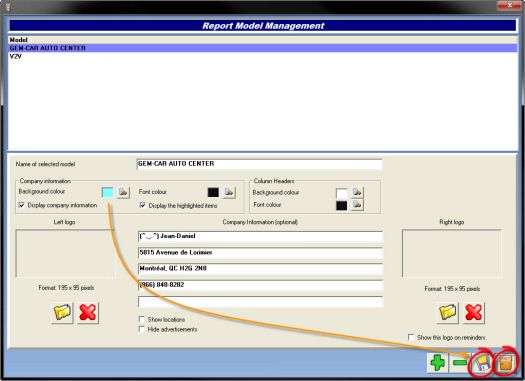
Task: Click the Montréal, QC H2G 2N8 field
Action: tap(260, 269)
